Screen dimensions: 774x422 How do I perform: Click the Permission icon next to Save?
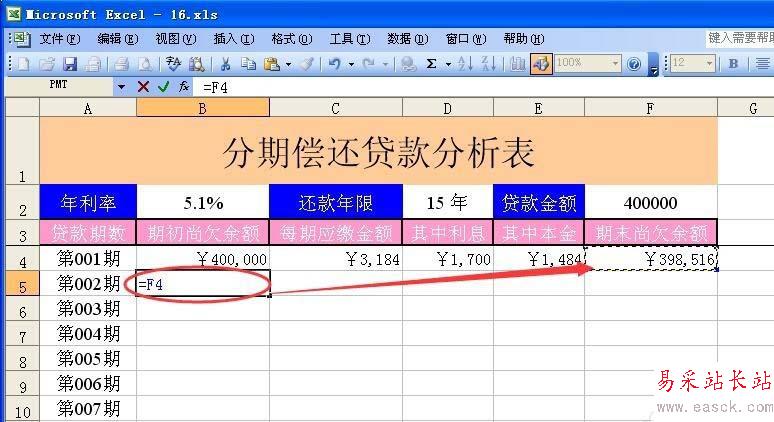coord(93,64)
